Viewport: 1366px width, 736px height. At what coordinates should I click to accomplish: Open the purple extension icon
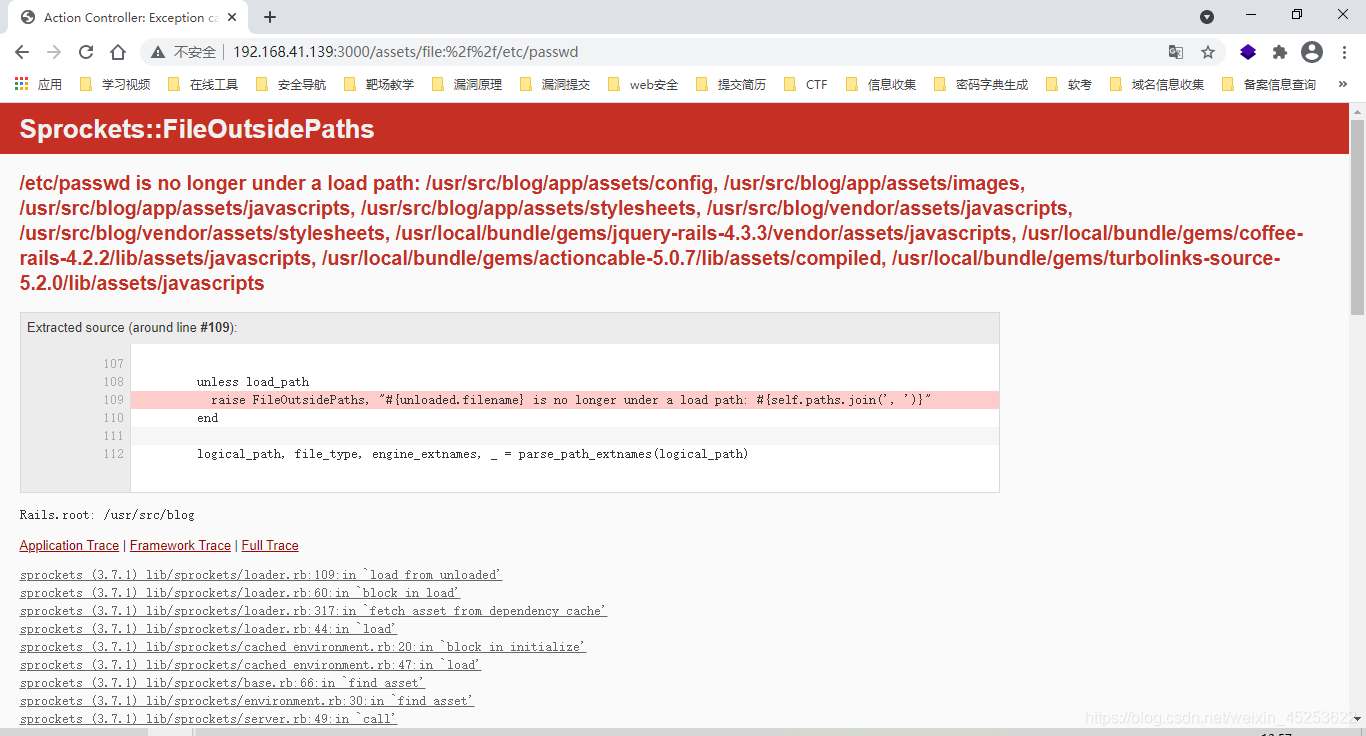pyautogui.click(x=1248, y=52)
